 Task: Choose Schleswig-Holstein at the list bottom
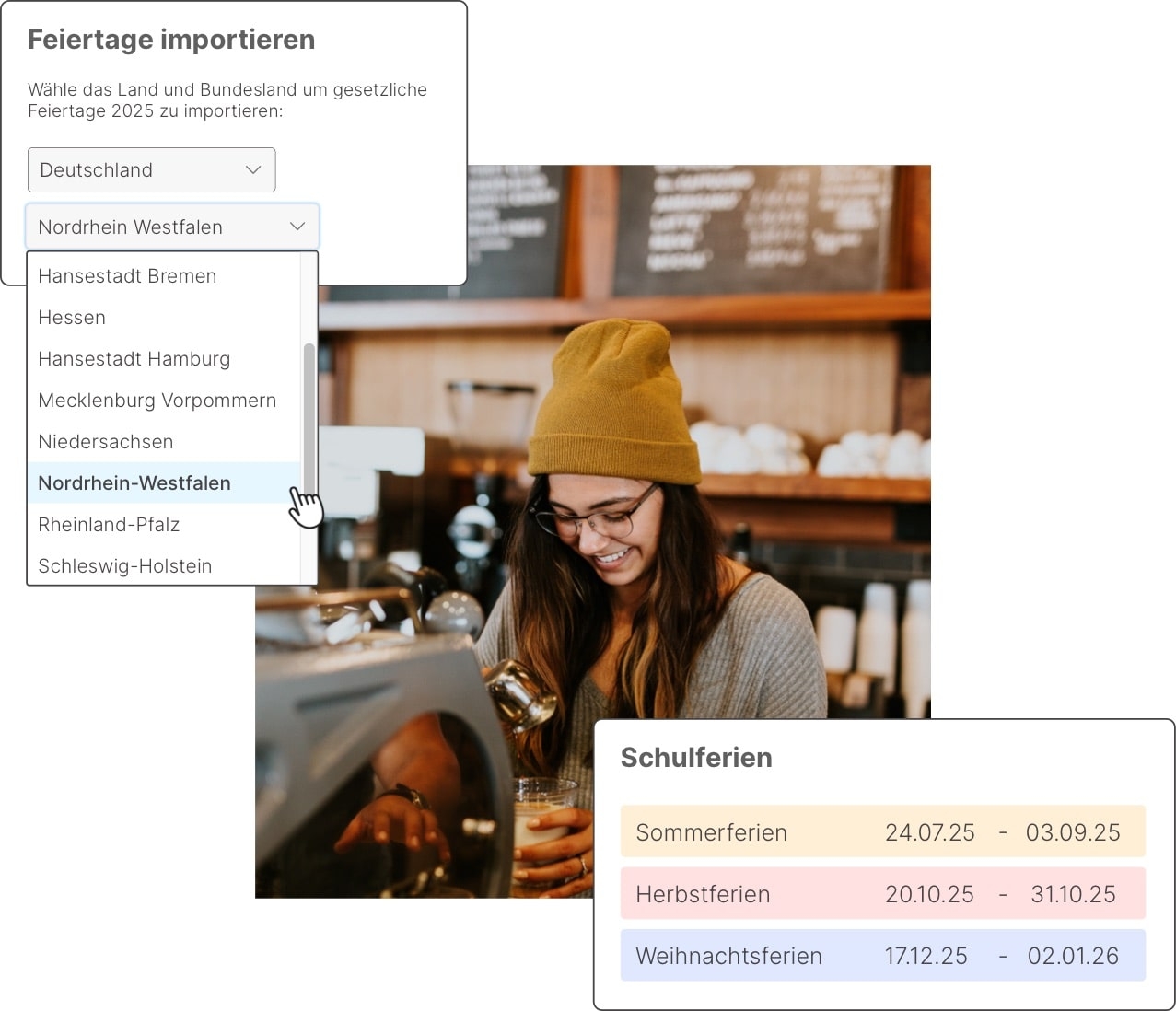[124, 566]
